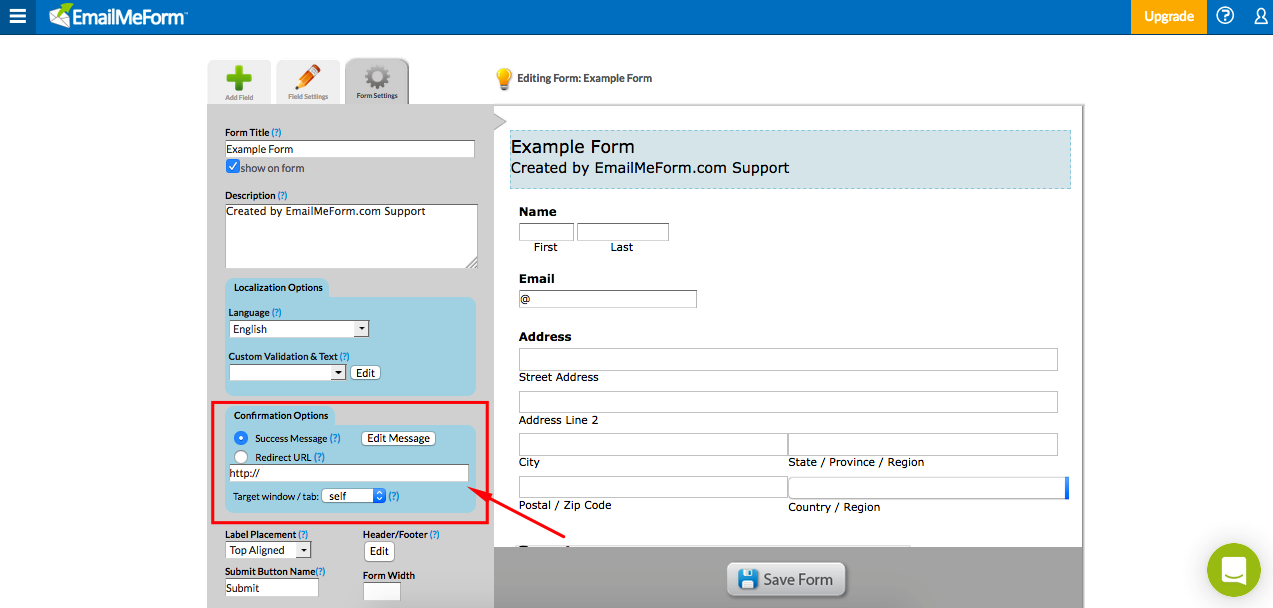Click the Save Form button
This screenshot has height=608, width=1273.
[x=786, y=579]
